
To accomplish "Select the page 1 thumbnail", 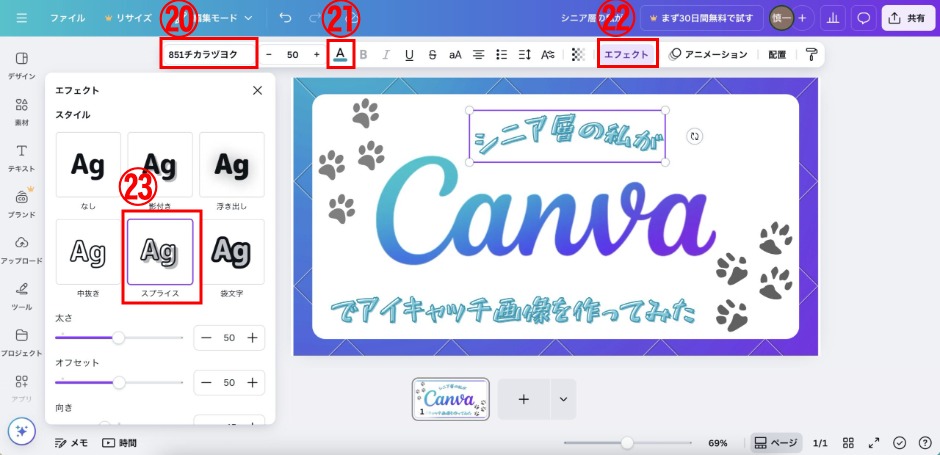I will coord(451,399).
